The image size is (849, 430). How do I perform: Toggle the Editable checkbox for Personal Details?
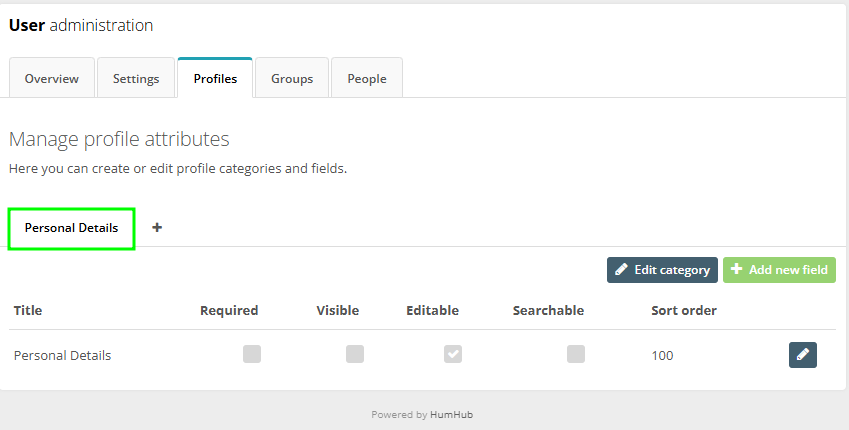click(453, 354)
